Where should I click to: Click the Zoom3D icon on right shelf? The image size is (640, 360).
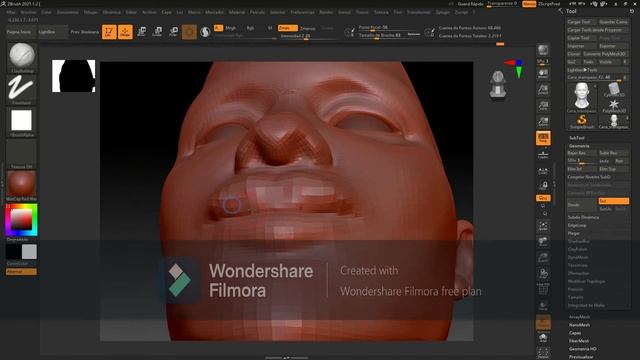click(x=543, y=258)
